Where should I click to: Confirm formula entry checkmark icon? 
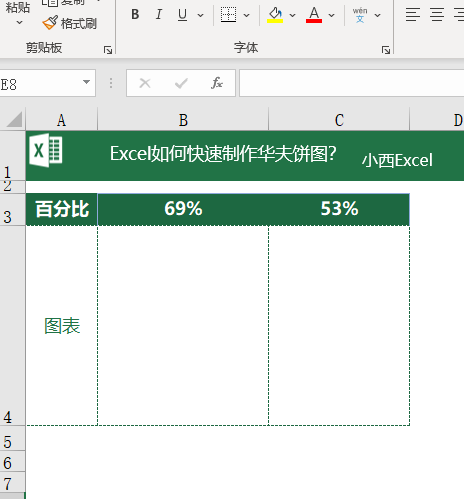181,83
